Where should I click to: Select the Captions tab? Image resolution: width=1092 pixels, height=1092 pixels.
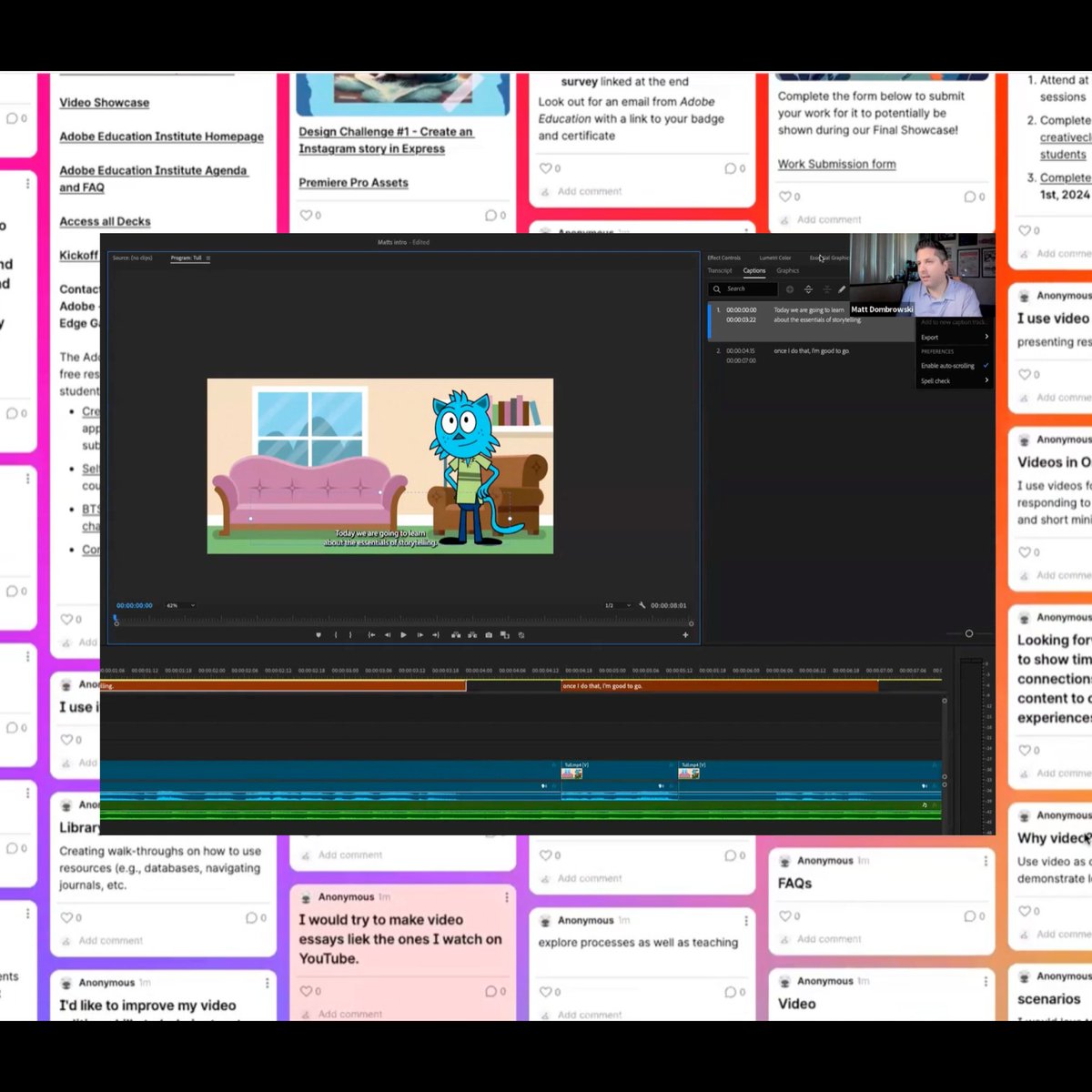(x=754, y=270)
